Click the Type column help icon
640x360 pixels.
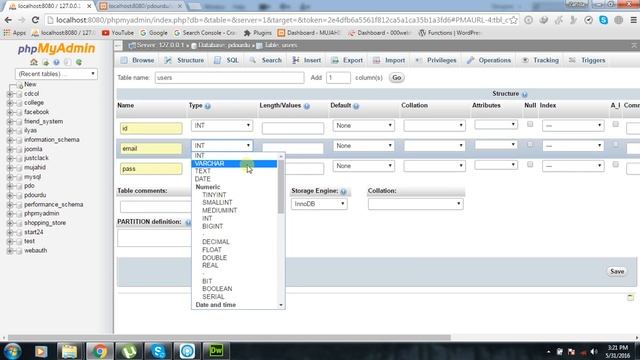[208, 106]
